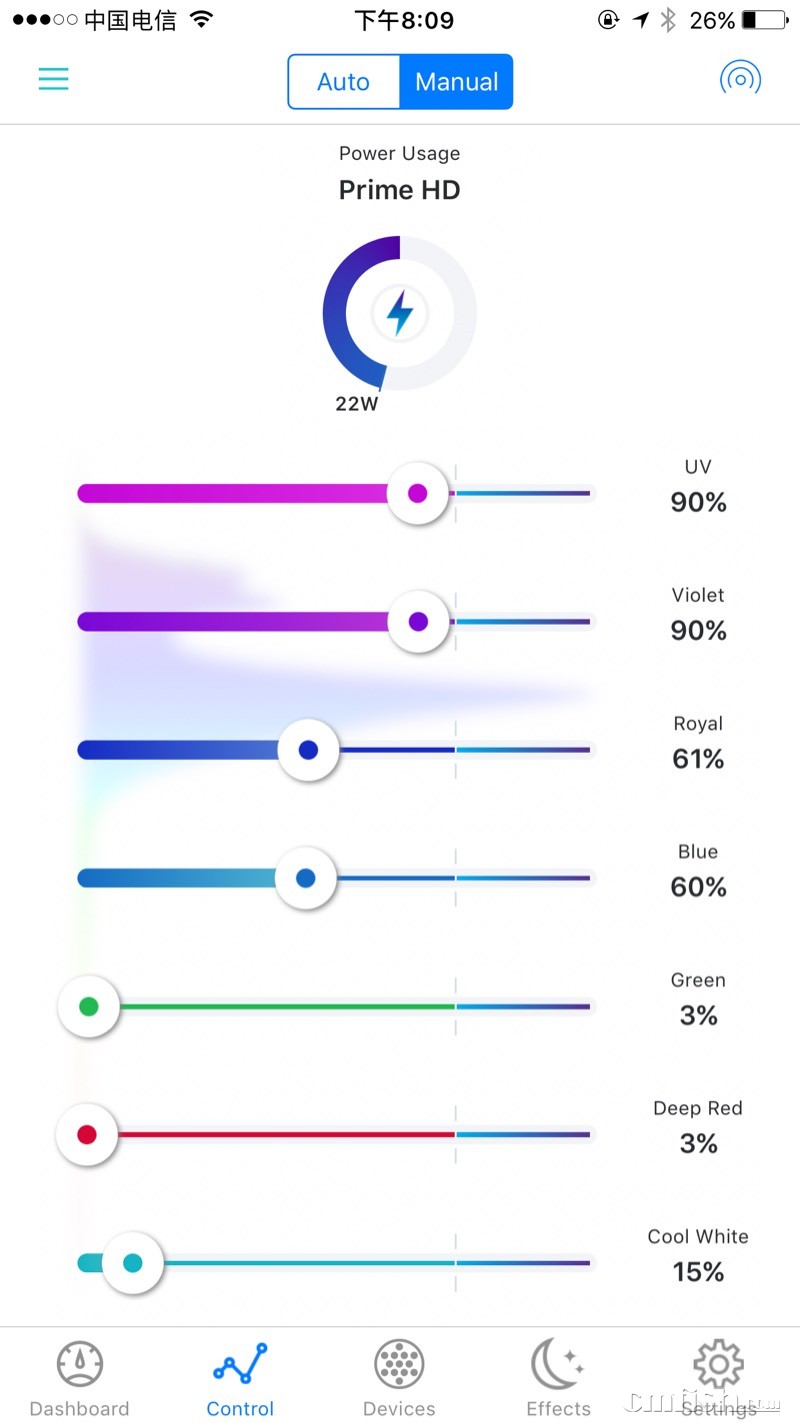
Task: Click the Blue slider handle
Action: [305, 878]
